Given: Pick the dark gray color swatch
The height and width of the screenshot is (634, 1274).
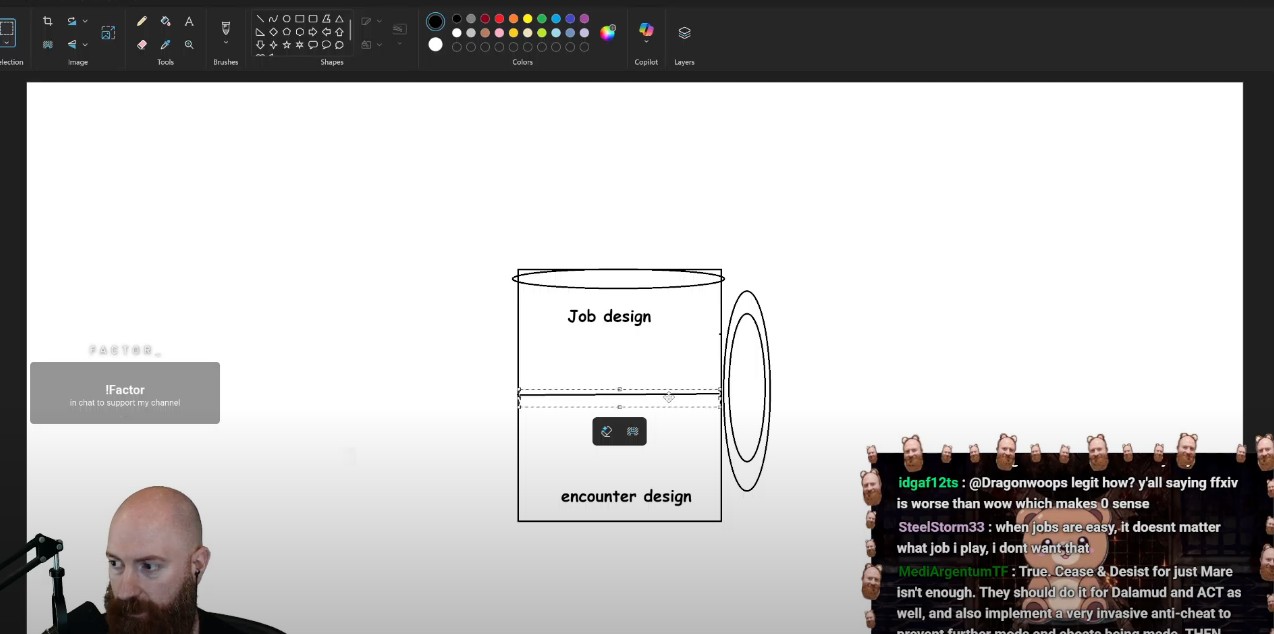Looking at the screenshot, I should click(471, 19).
